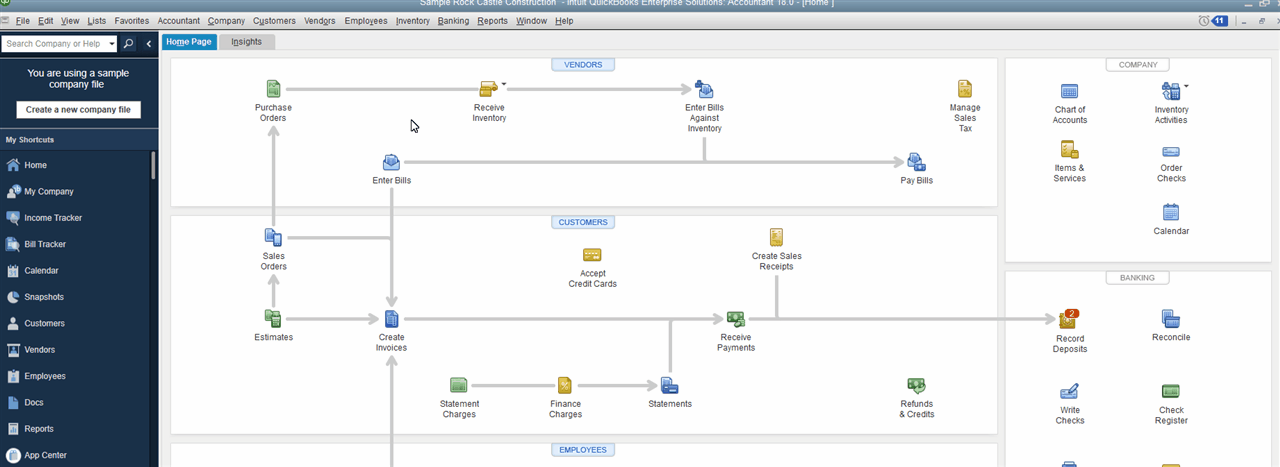This screenshot has height=467, width=1280.
Task: Open the Company panel Calendar icon
Action: click(1171, 212)
